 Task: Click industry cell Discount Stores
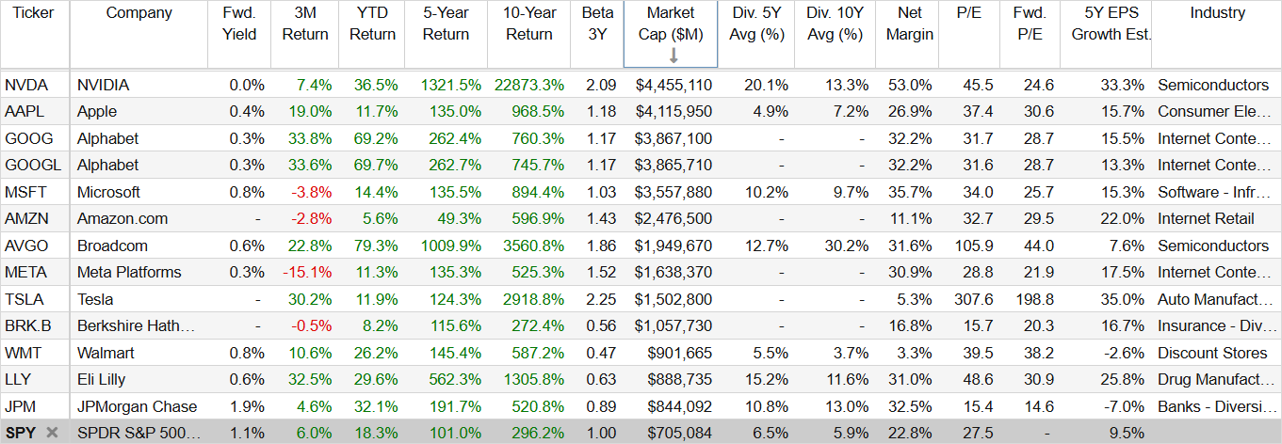[x=1214, y=352]
